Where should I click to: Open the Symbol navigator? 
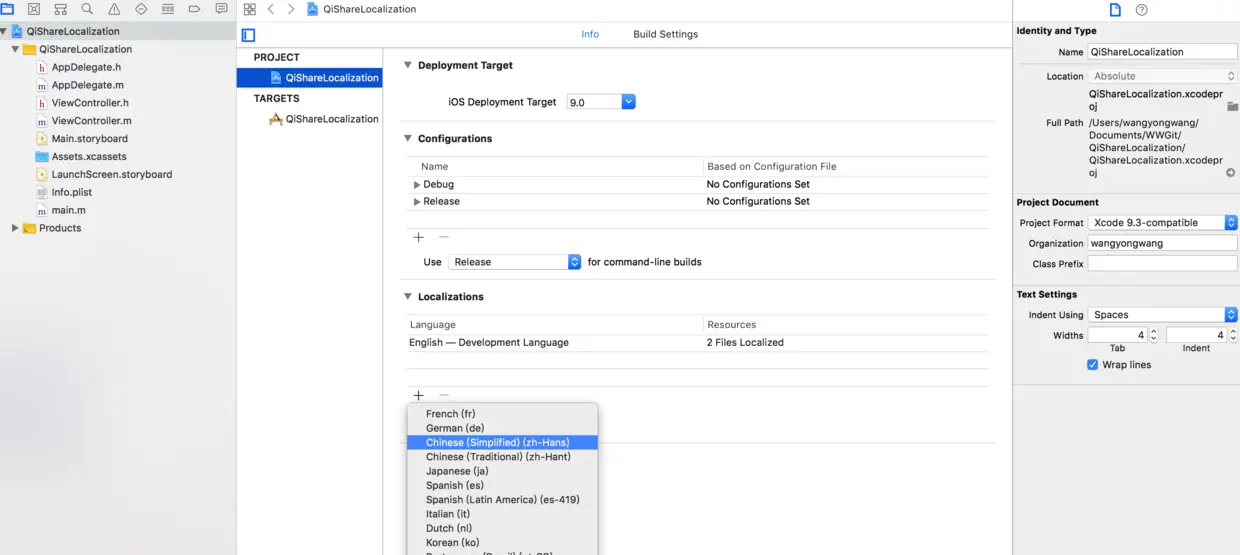pyautogui.click(x=61, y=9)
